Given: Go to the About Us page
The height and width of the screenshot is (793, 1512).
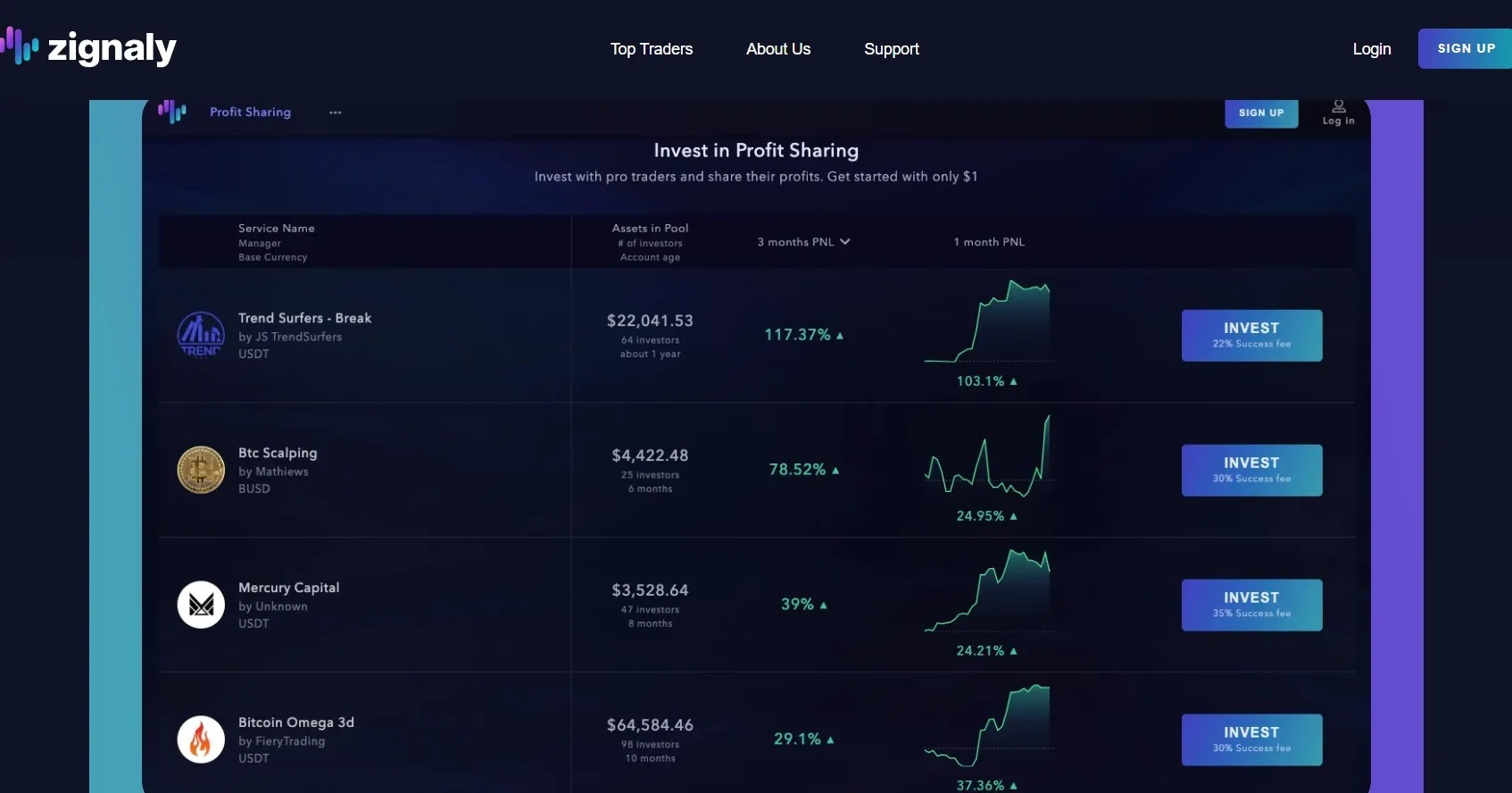Looking at the screenshot, I should click(x=778, y=49).
